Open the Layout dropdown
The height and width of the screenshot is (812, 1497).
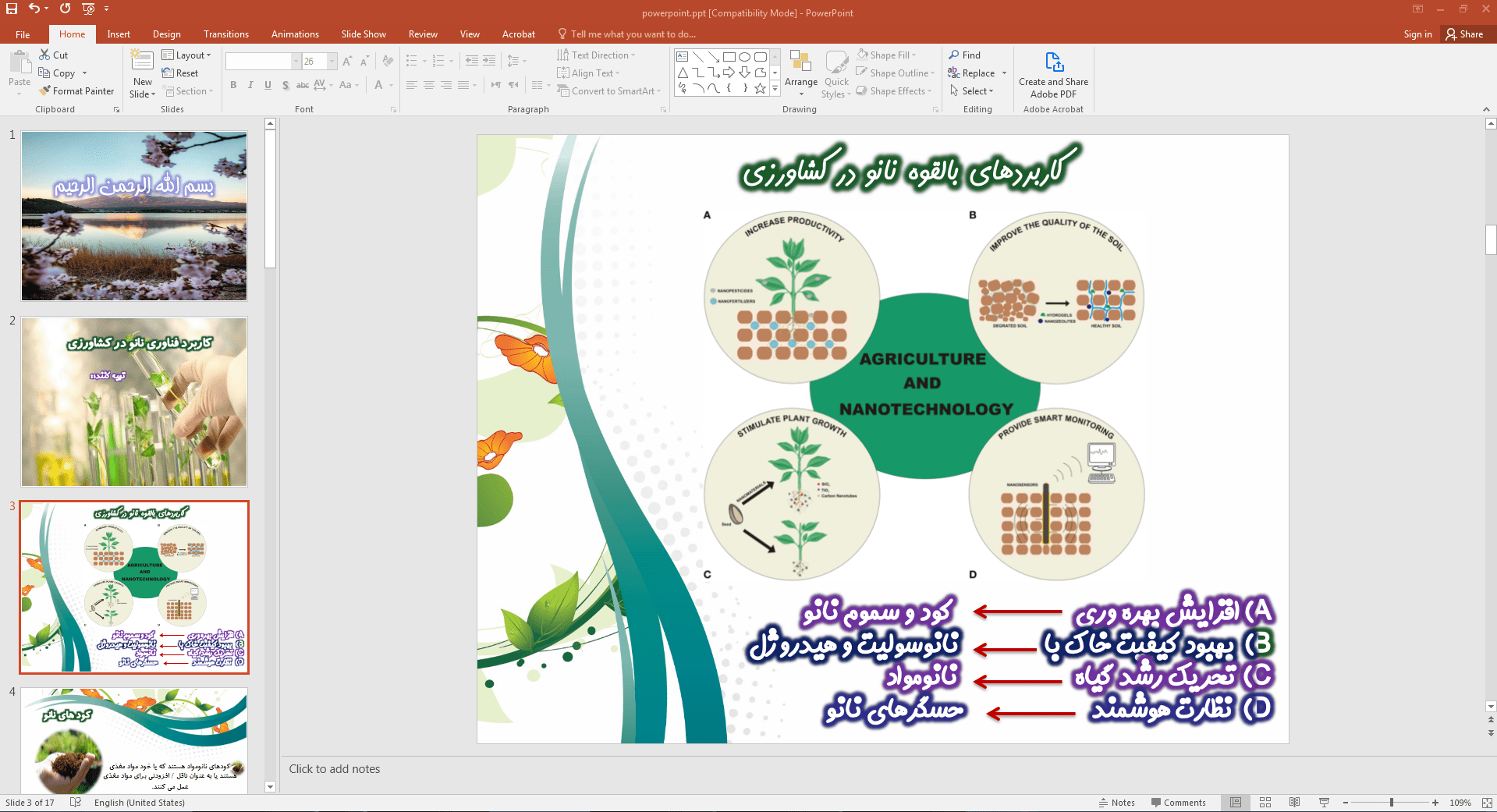[186, 55]
